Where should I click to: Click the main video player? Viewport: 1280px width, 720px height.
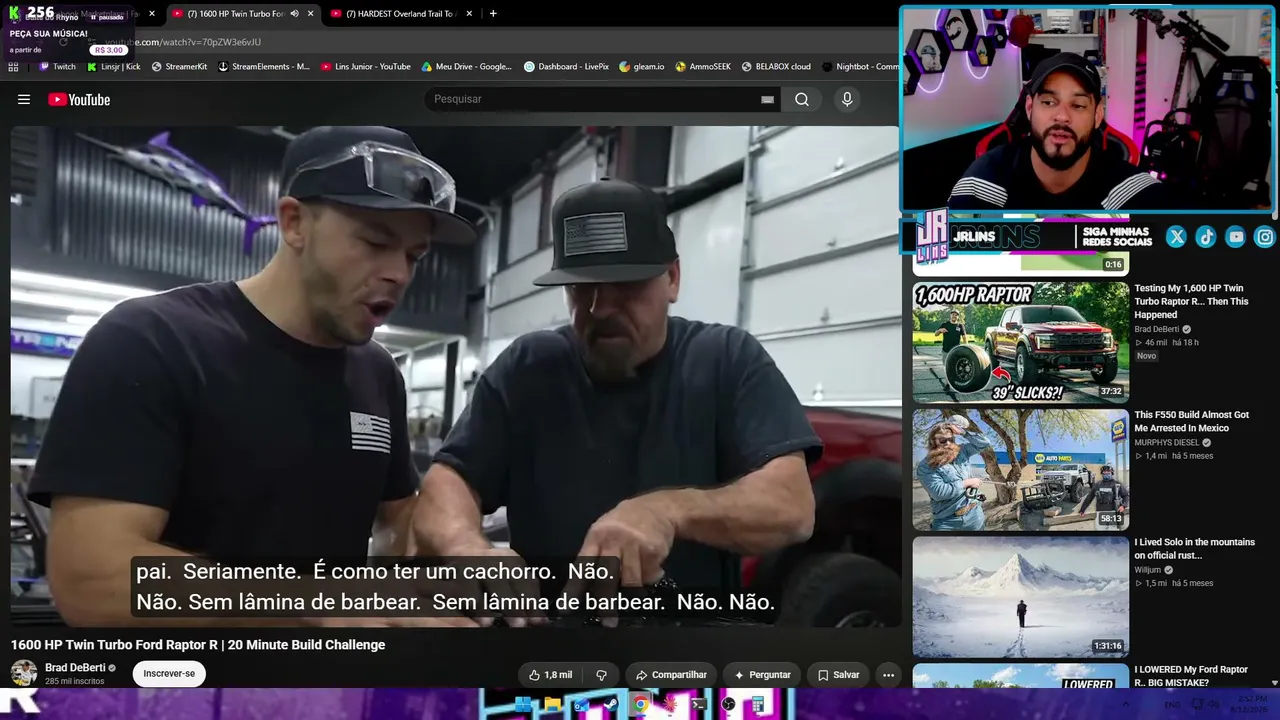[x=456, y=377]
